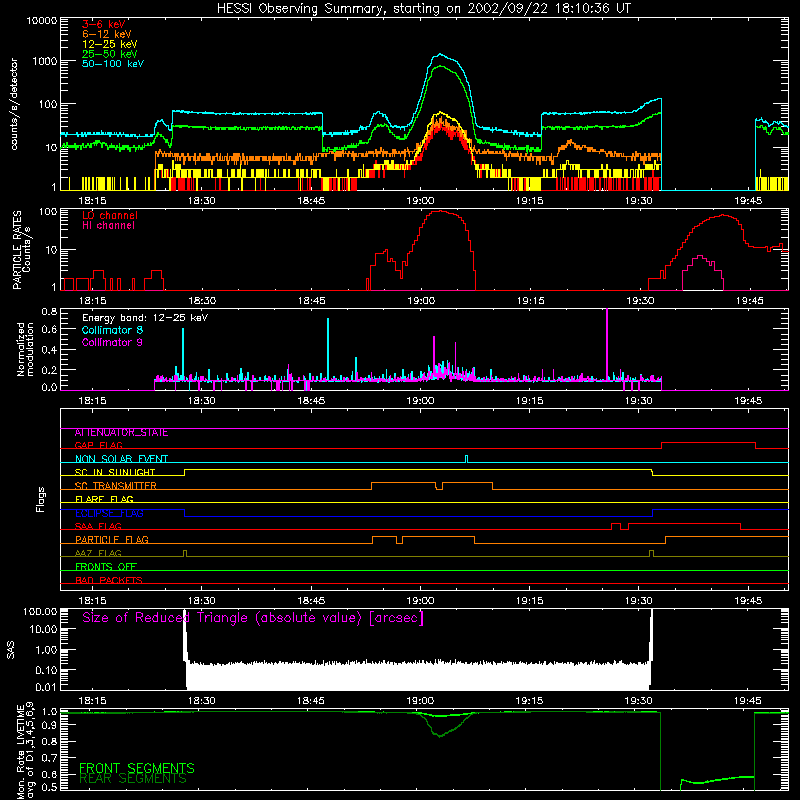800x800 pixels.
Task: Click the GAP_FLAG label
Action: 98,445
